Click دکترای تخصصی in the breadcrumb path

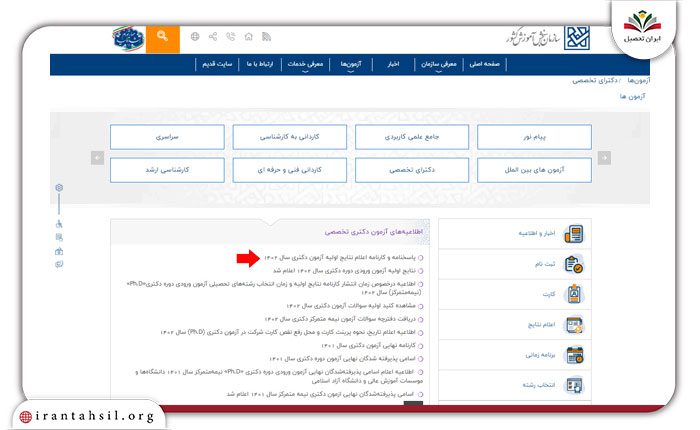pos(595,80)
